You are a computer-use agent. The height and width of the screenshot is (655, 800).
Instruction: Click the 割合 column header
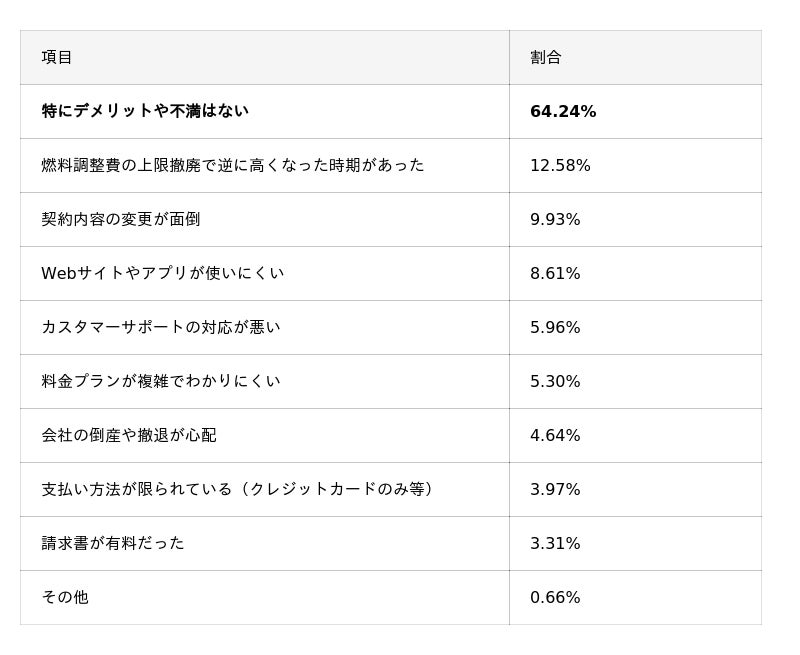click(x=546, y=57)
